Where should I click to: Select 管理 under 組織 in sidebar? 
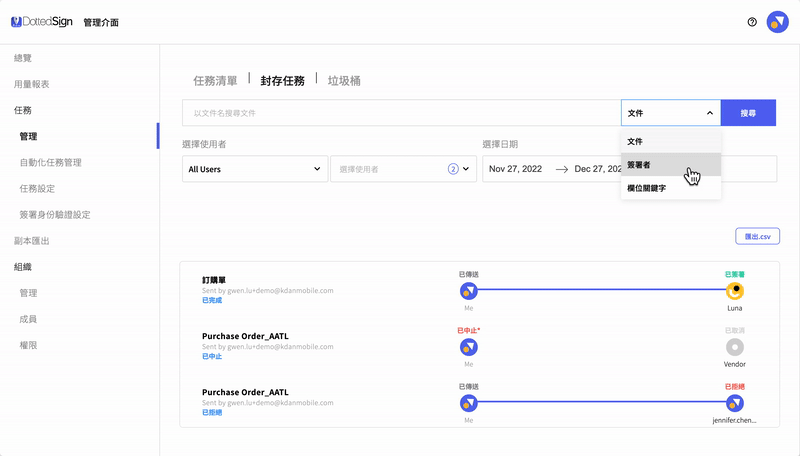tap(28, 293)
